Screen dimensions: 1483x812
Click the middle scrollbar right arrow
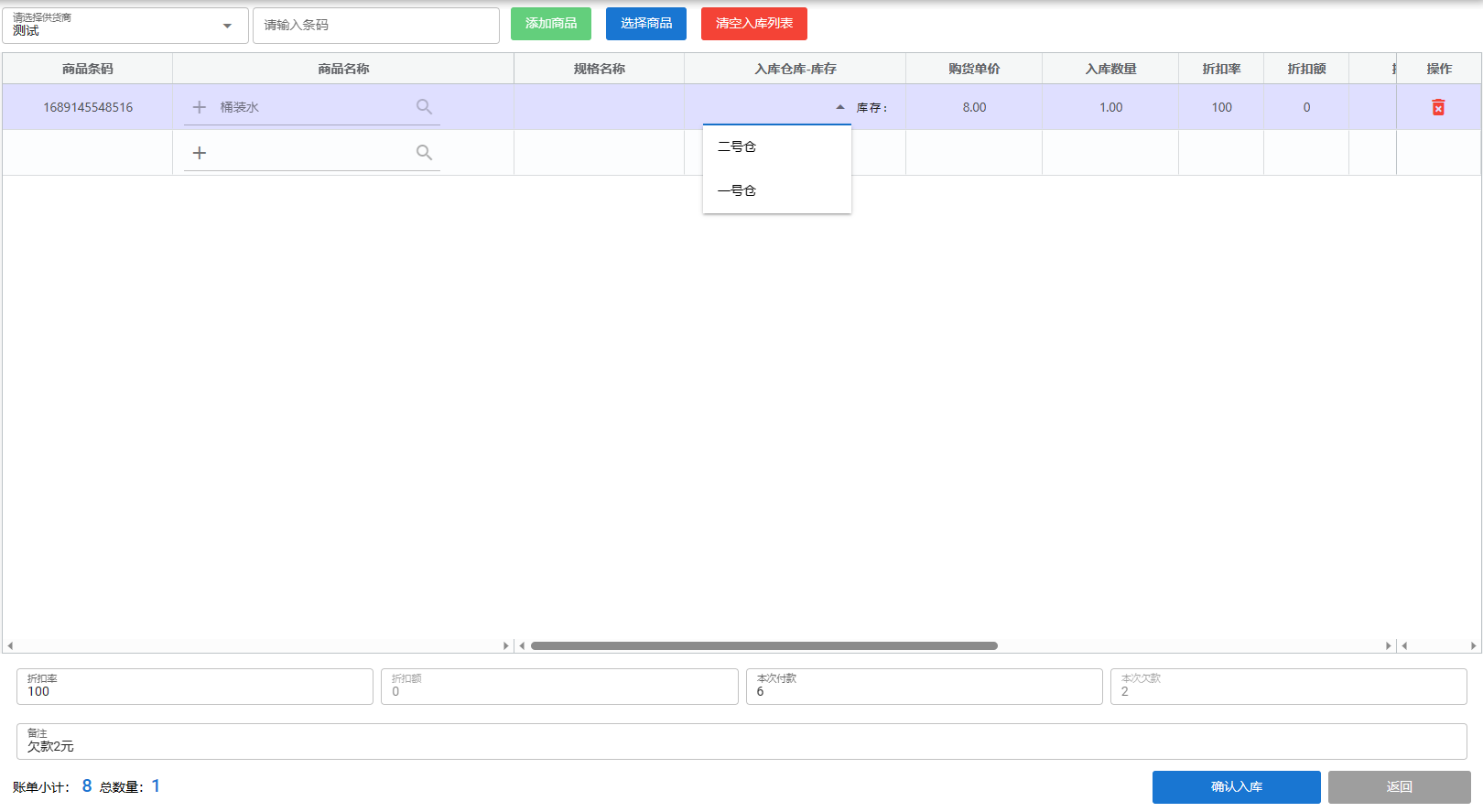1389,645
